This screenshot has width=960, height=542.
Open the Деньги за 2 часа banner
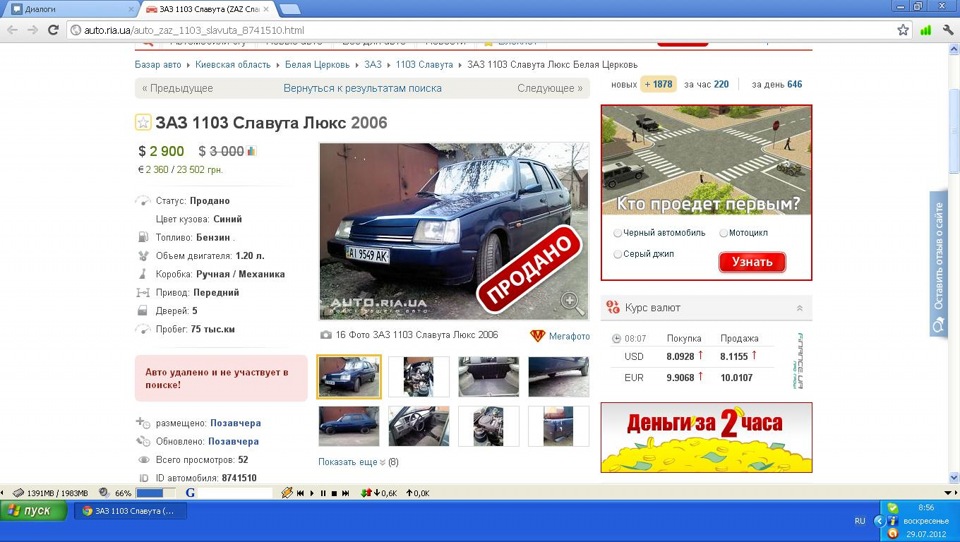coord(707,437)
